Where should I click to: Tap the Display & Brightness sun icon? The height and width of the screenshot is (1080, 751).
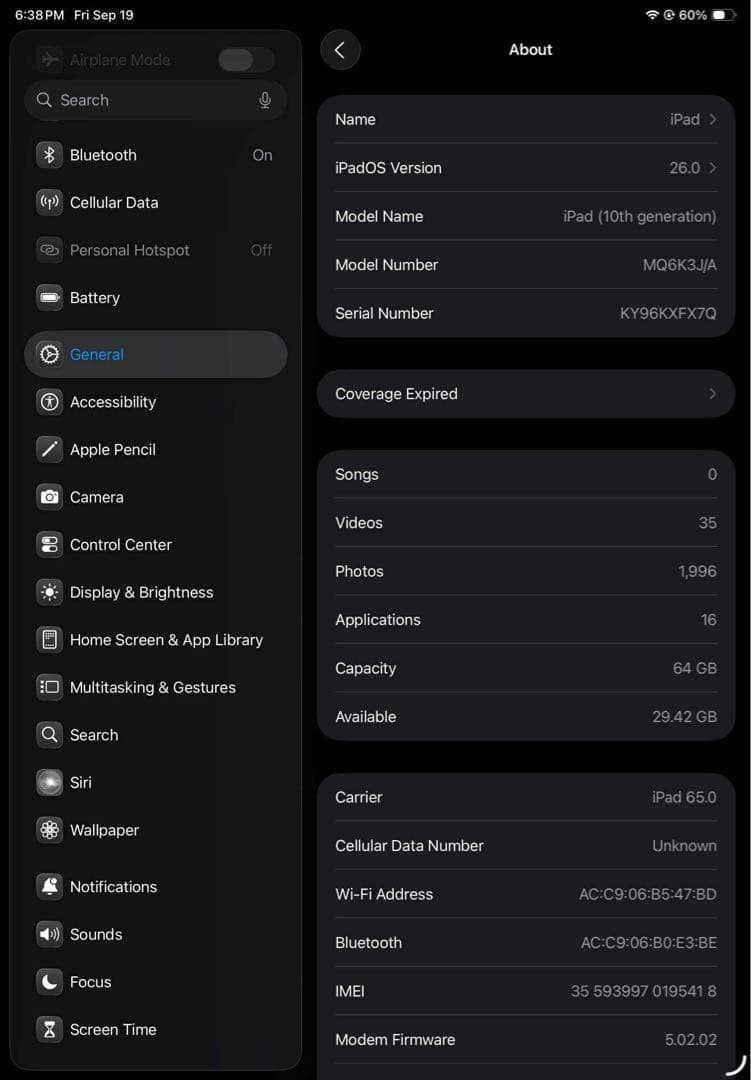[49, 592]
